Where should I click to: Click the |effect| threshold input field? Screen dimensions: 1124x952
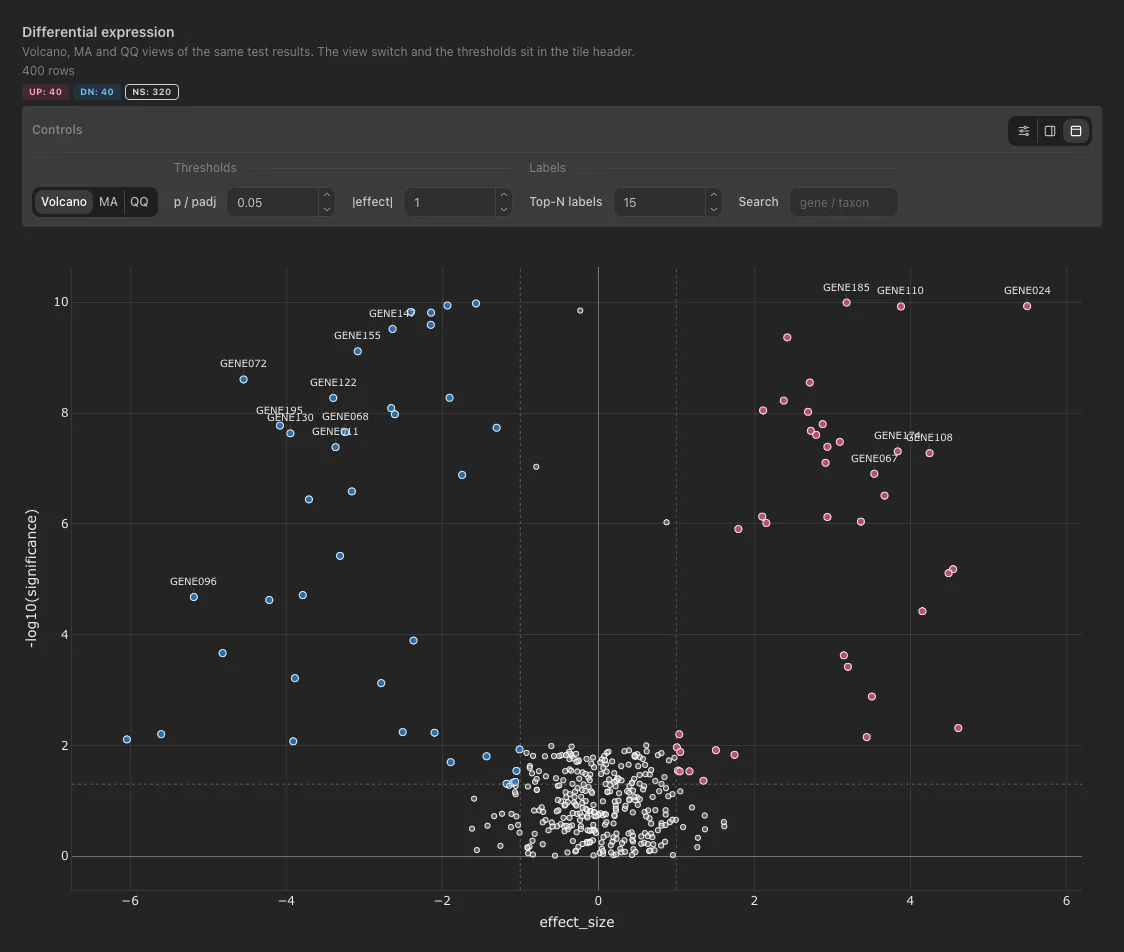coord(450,202)
